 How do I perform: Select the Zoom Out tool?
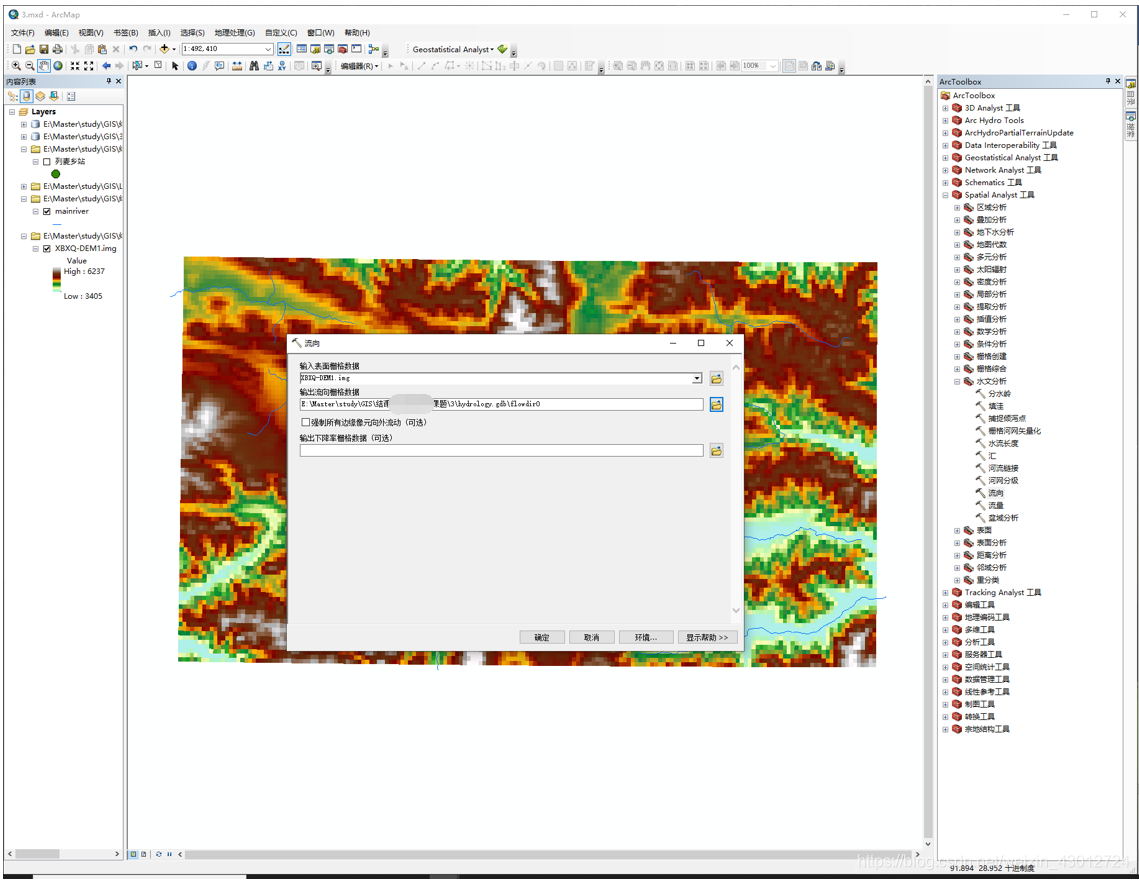click(x=30, y=66)
